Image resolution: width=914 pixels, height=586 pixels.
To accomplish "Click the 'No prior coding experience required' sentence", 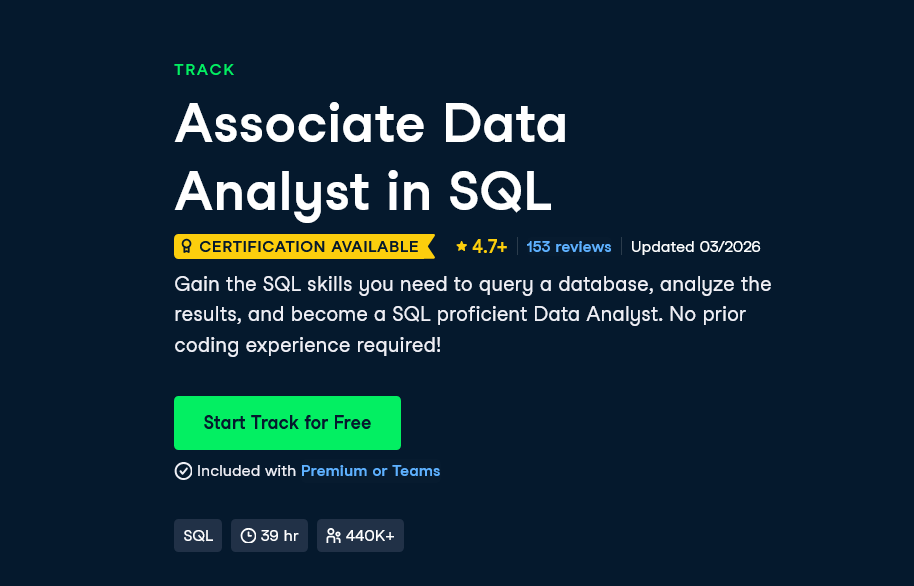I will point(460,329).
